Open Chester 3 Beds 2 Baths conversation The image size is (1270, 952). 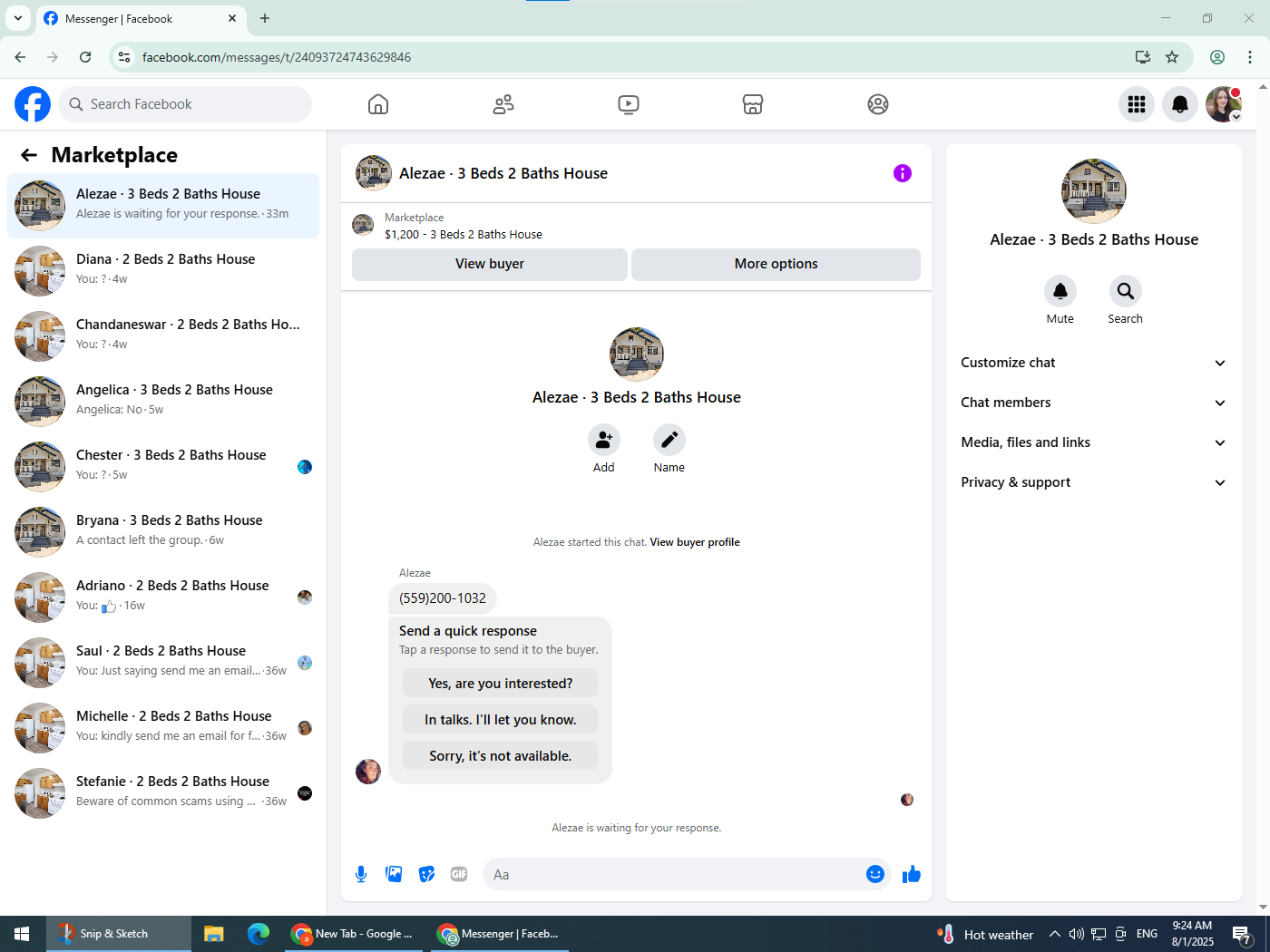click(163, 467)
